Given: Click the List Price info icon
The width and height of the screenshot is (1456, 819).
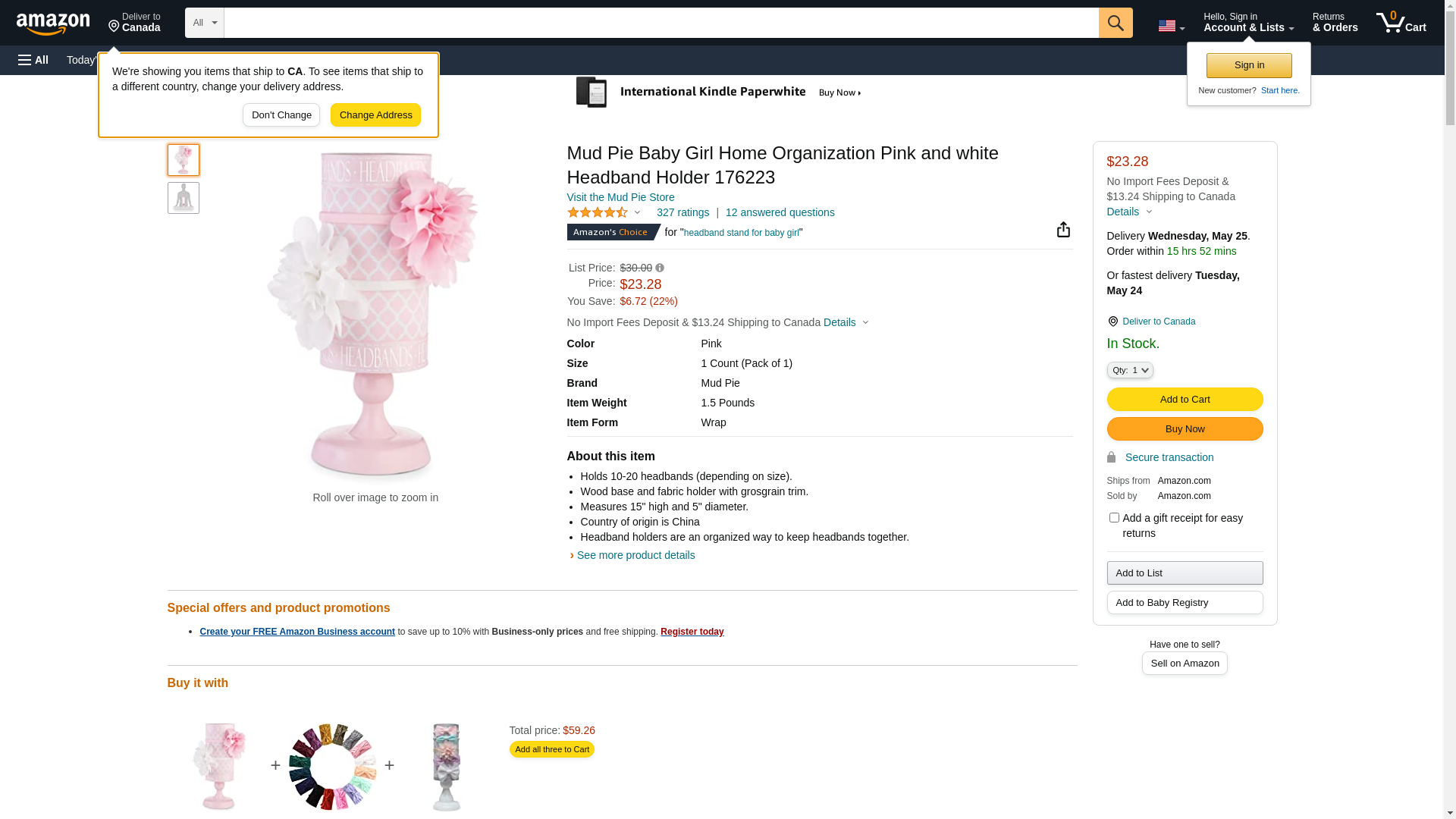Looking at the screenshot, I should tap(660, 268).
